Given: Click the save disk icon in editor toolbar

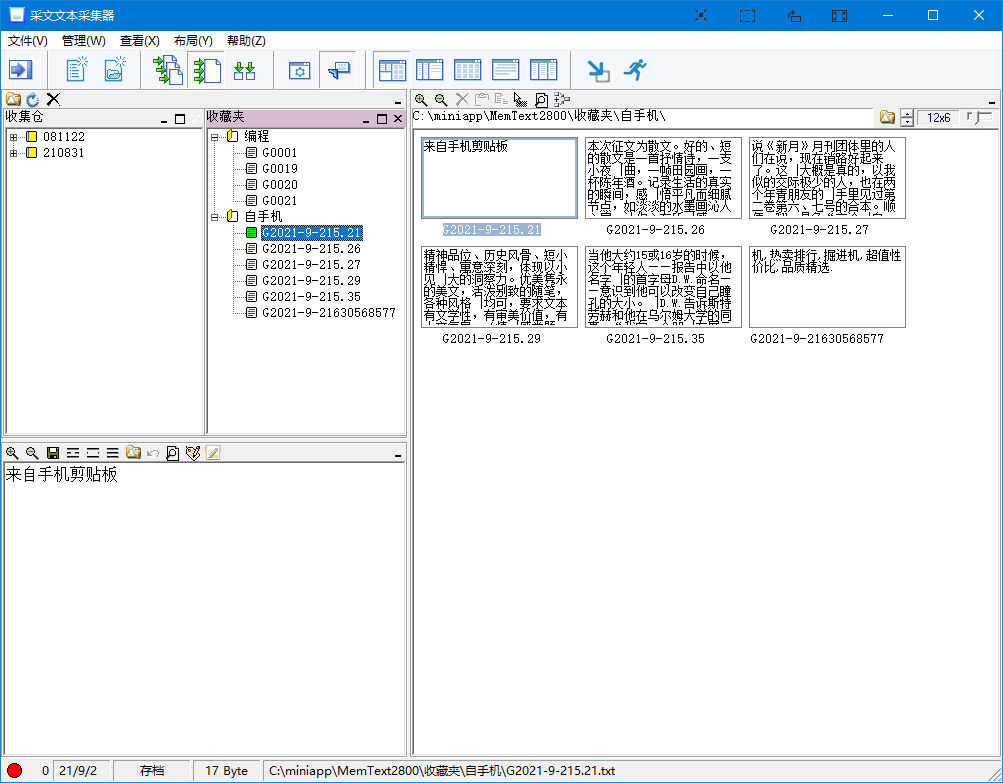Looking at the screenshot, I should (x=52, y=453).
